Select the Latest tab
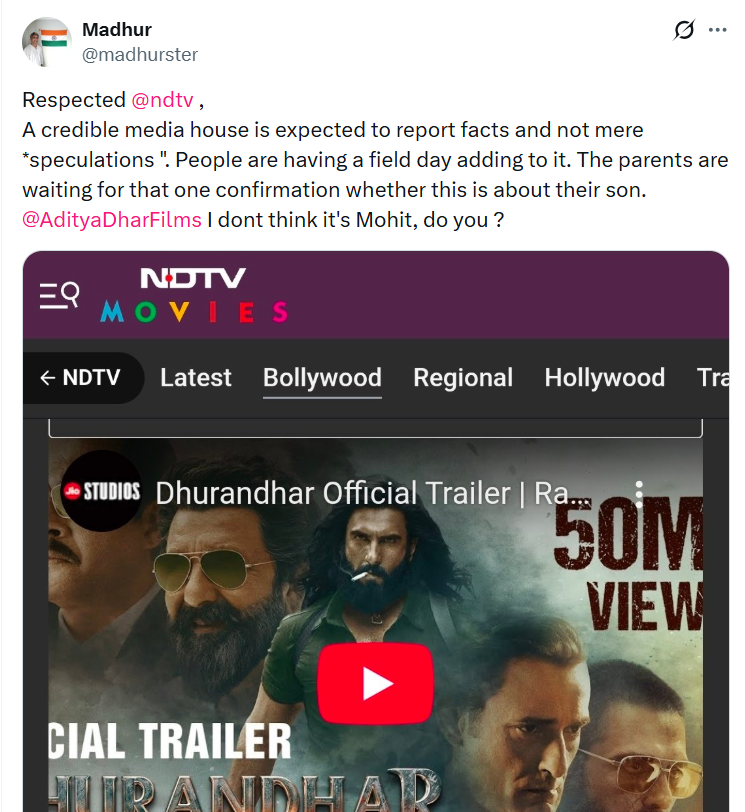 click(196, 378)
